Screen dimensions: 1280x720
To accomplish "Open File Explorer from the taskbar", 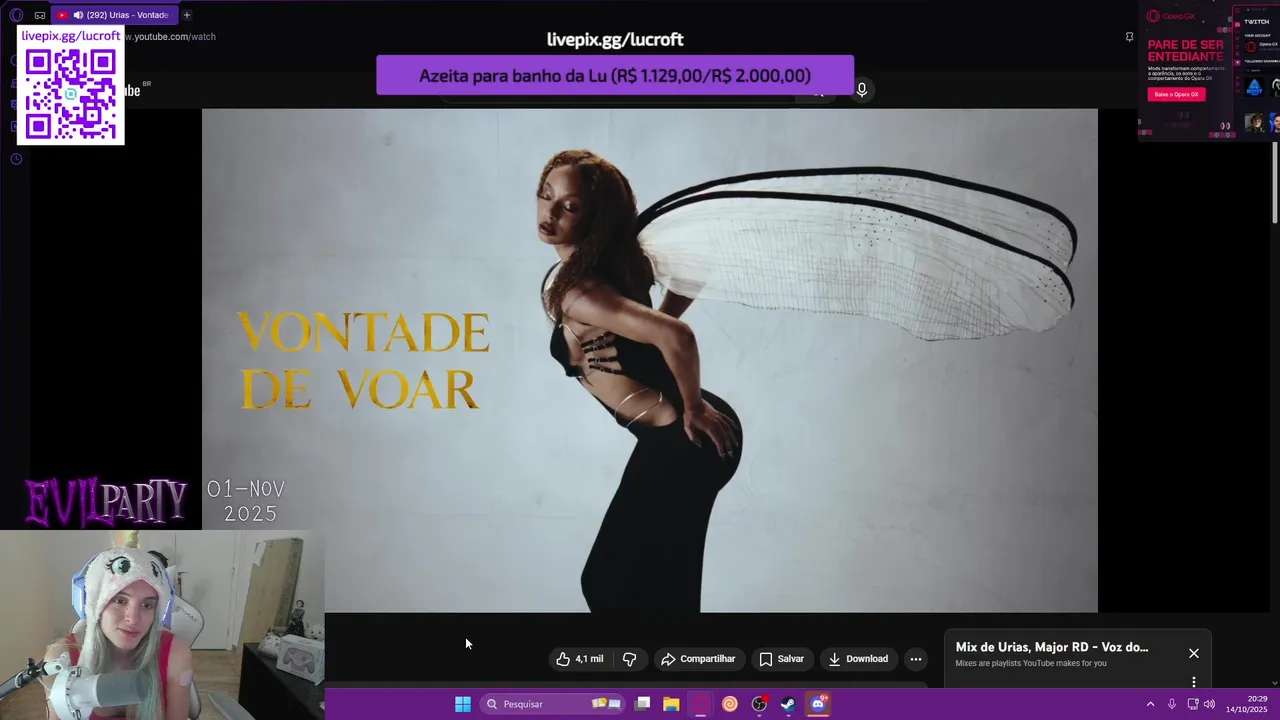I will point(671,704).
